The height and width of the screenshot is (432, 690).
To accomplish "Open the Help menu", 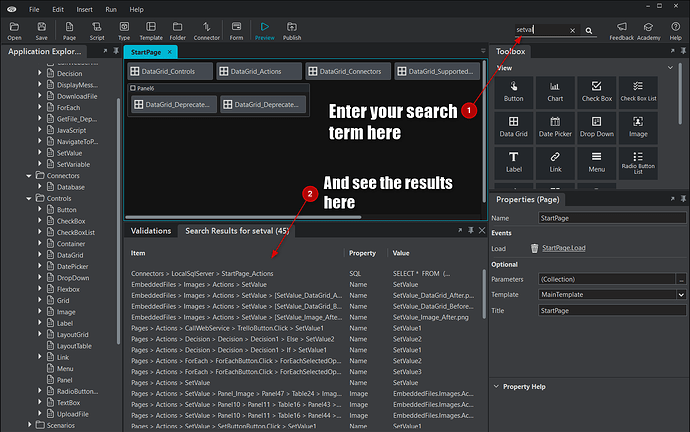I will [136, 9].
